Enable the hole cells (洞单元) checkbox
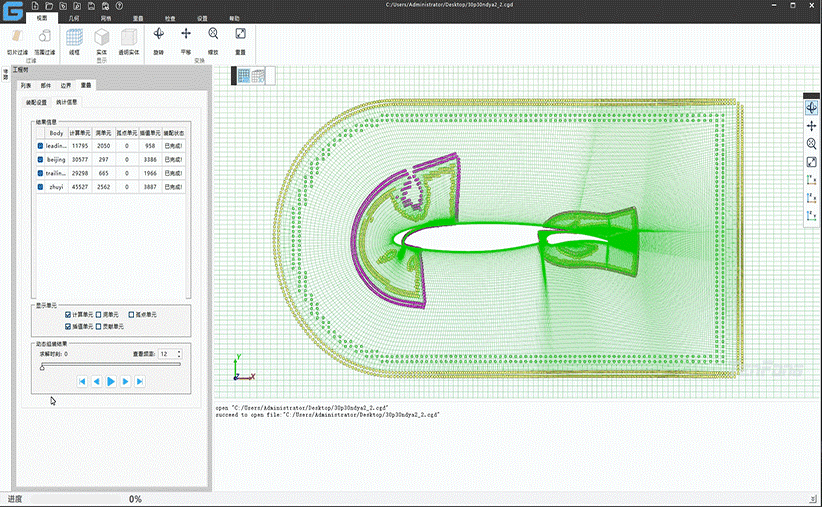This screenshot has width=822, height=507. [x=99, y=315]
